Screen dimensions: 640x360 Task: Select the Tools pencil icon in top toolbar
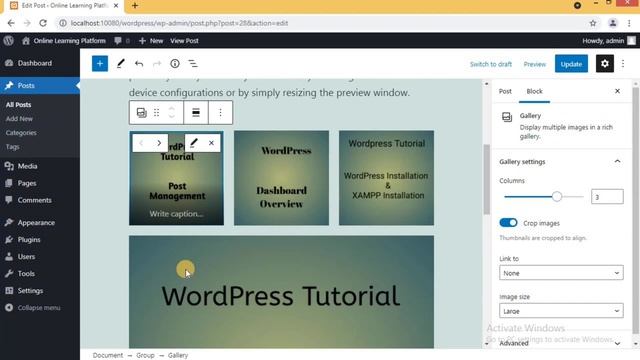click(120, 64)
